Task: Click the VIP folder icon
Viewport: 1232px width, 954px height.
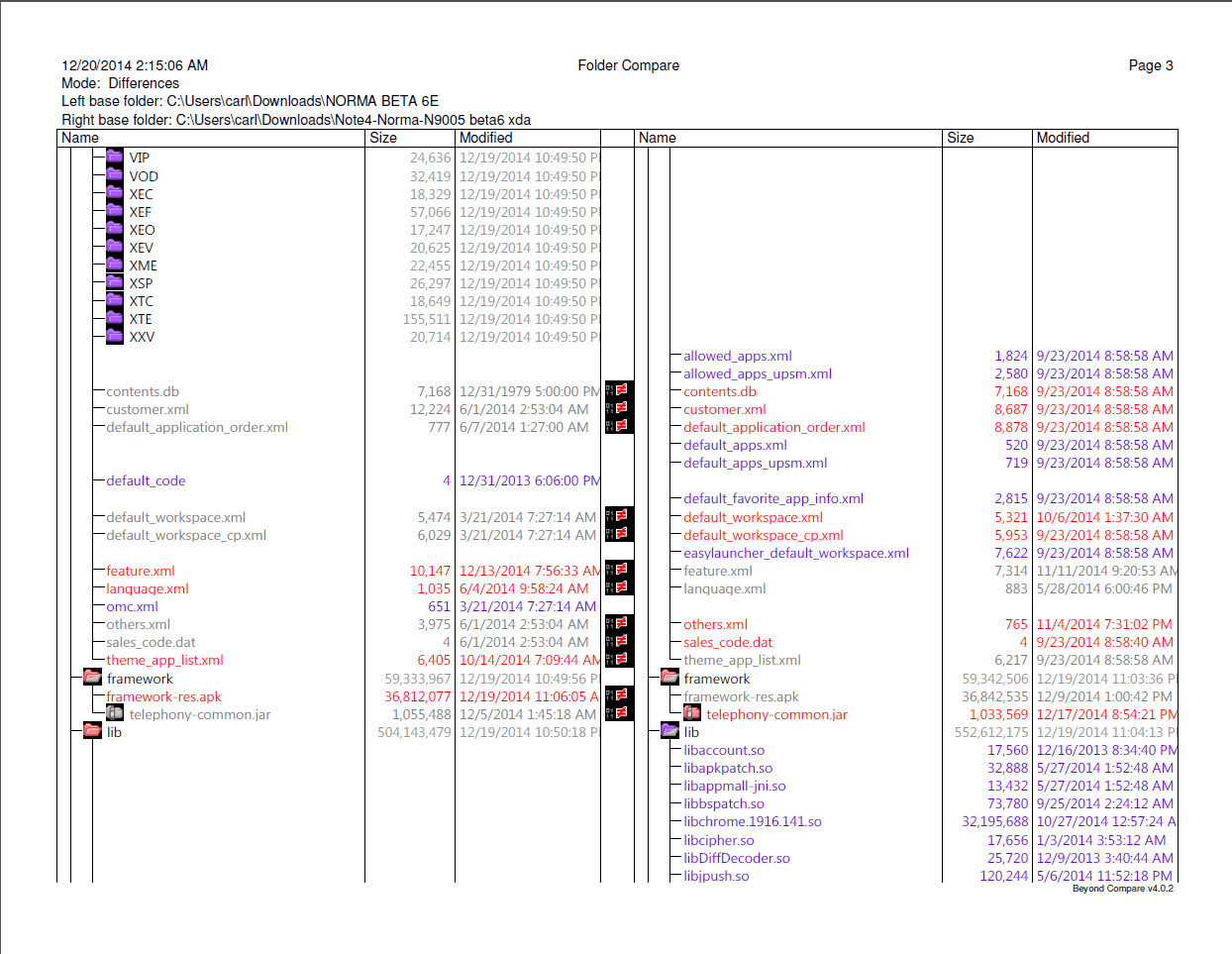Action: coord(115,157)
